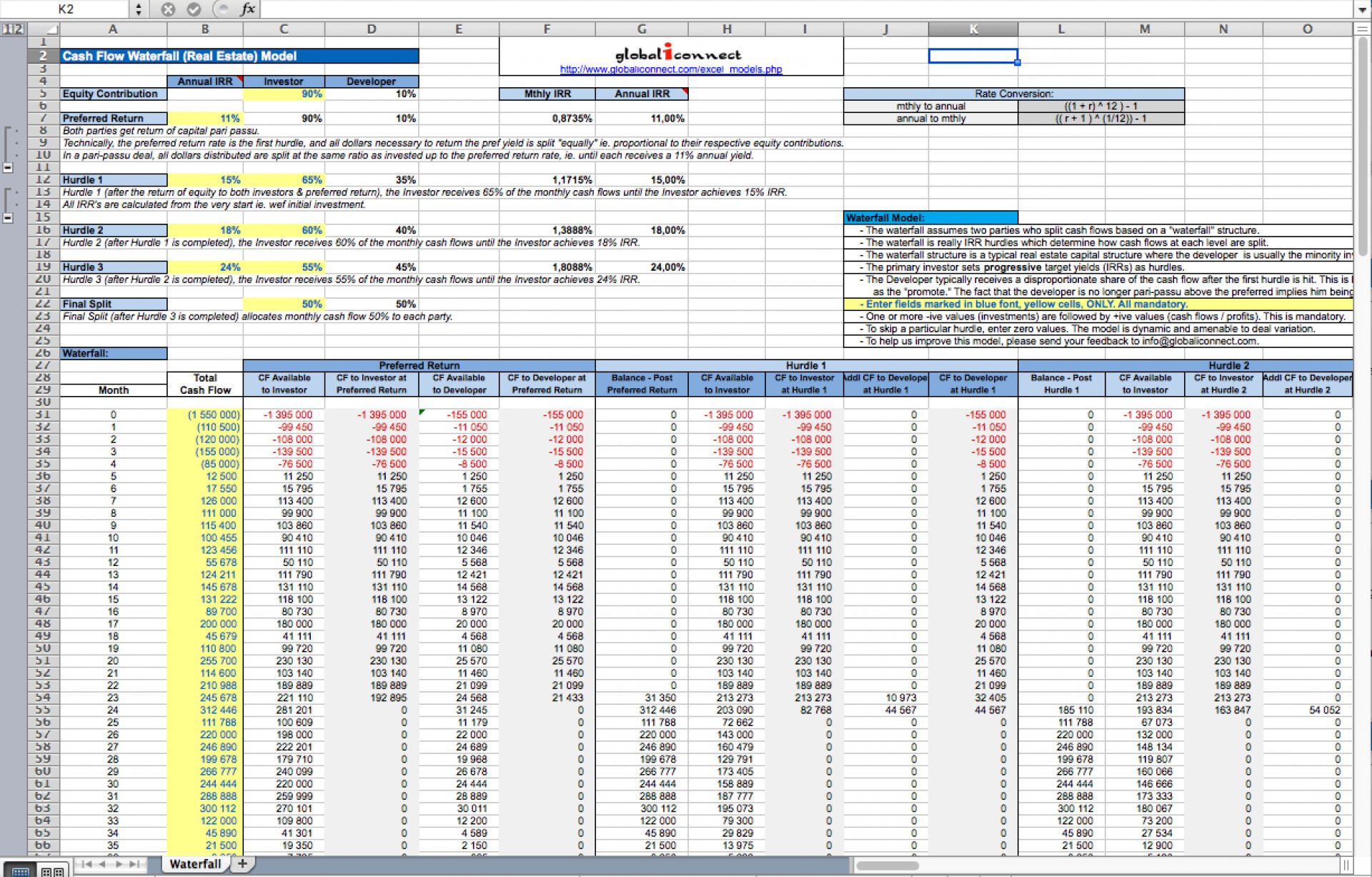Open the fx insert function builder
This screenshot has width=1372, height=877.
click(248, 9)
